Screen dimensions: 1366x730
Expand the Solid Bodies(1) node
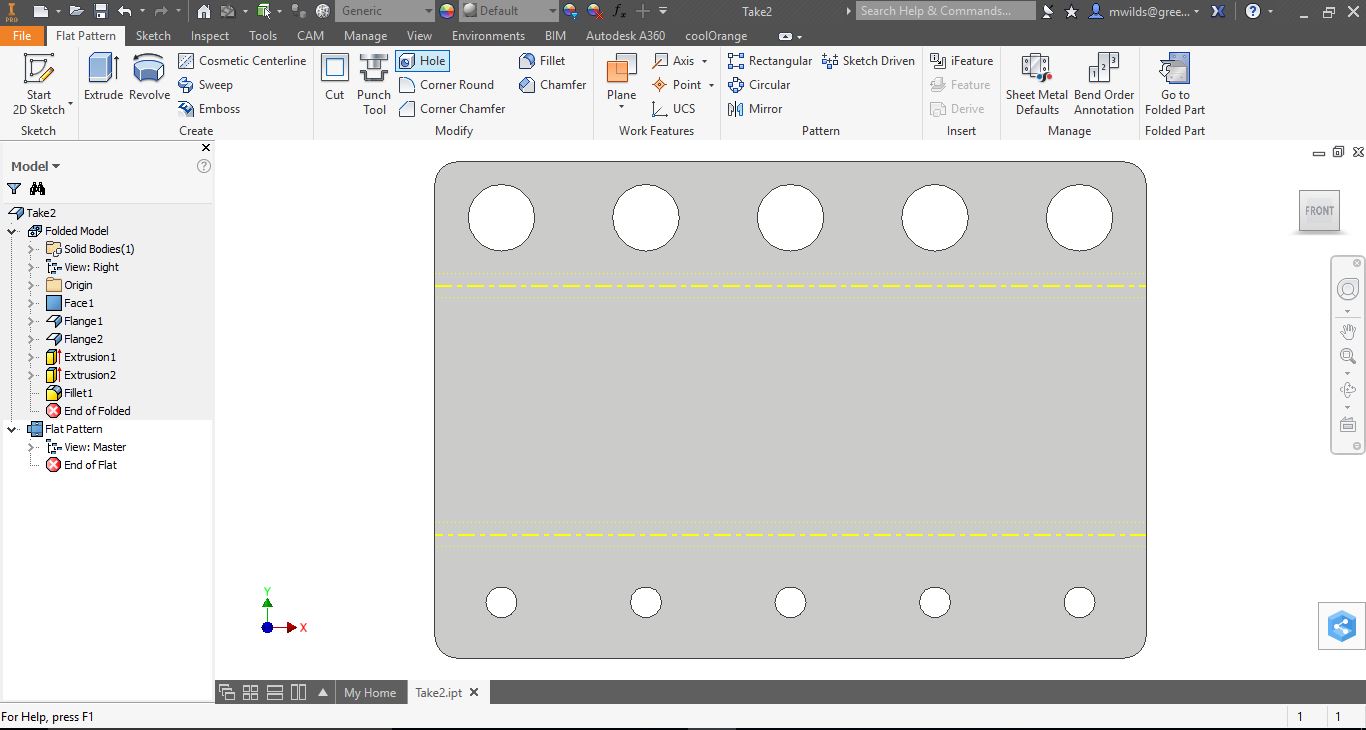click(32, 249)
